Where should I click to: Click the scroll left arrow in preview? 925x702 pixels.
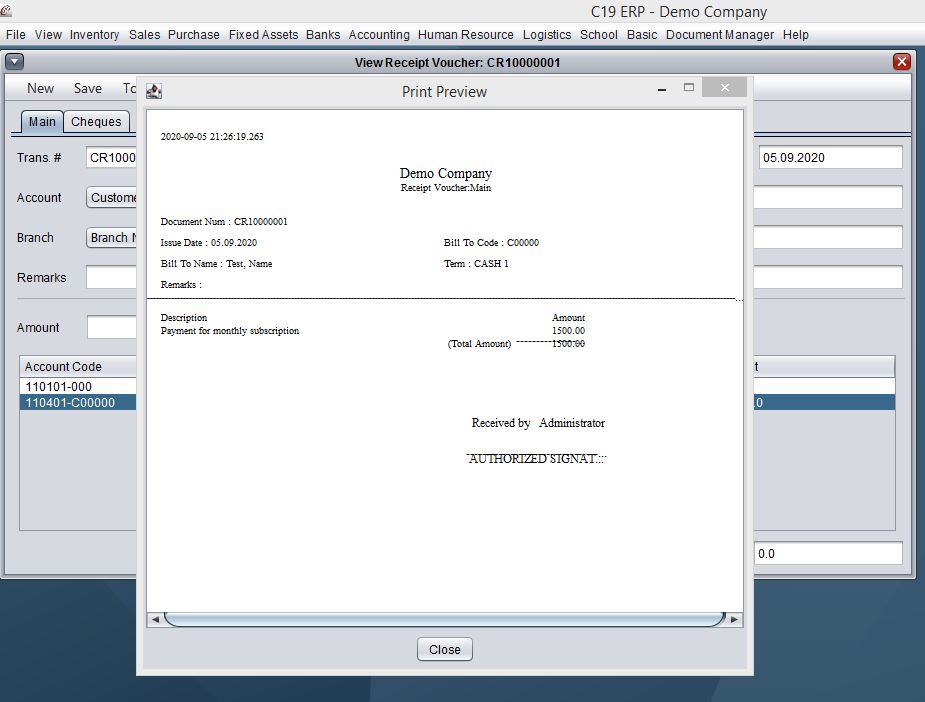click(x=155, y=620)
